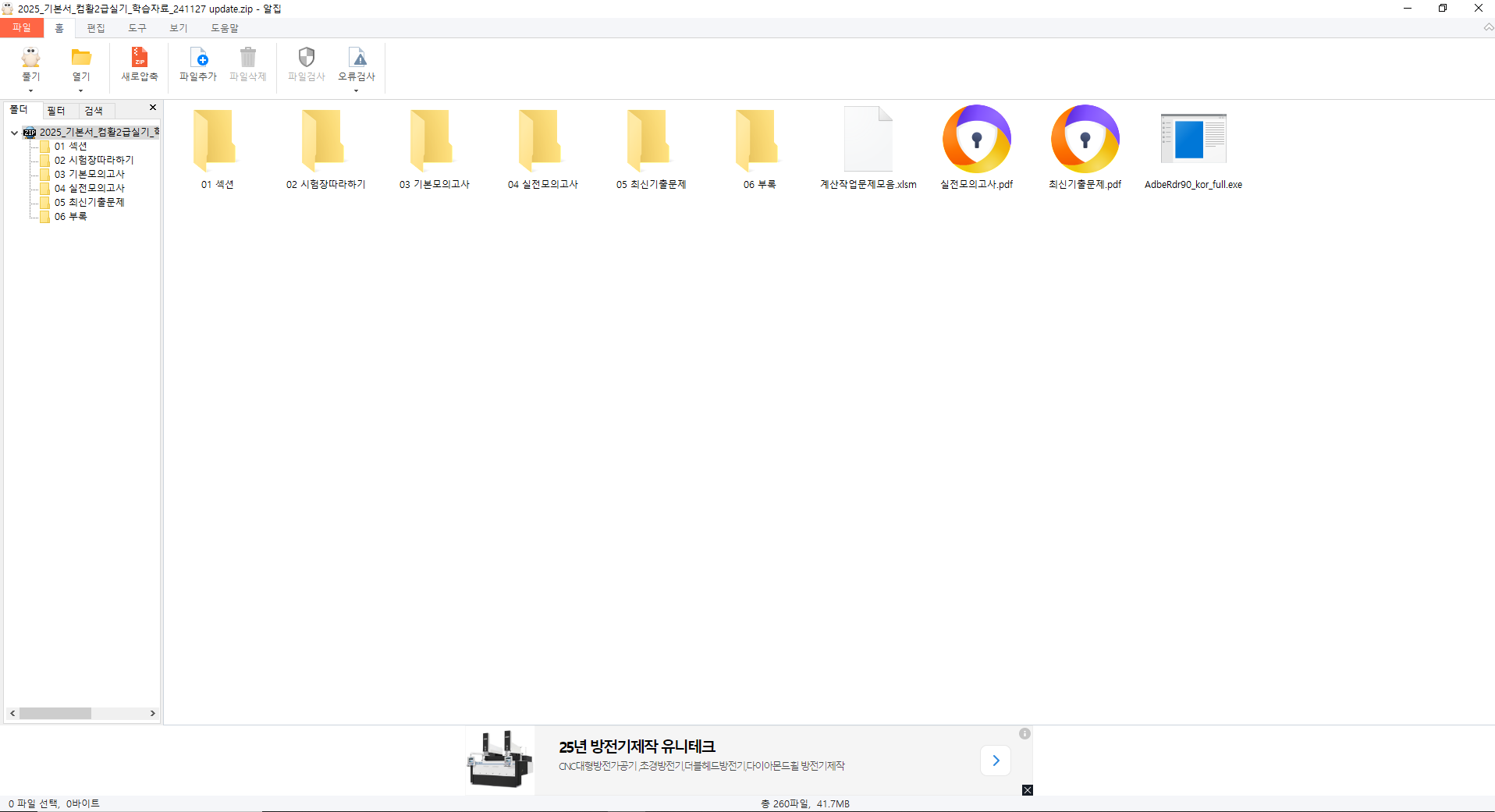Close the folder side panel
Viewport: 1495px width, 812px height.
point(153,108)
